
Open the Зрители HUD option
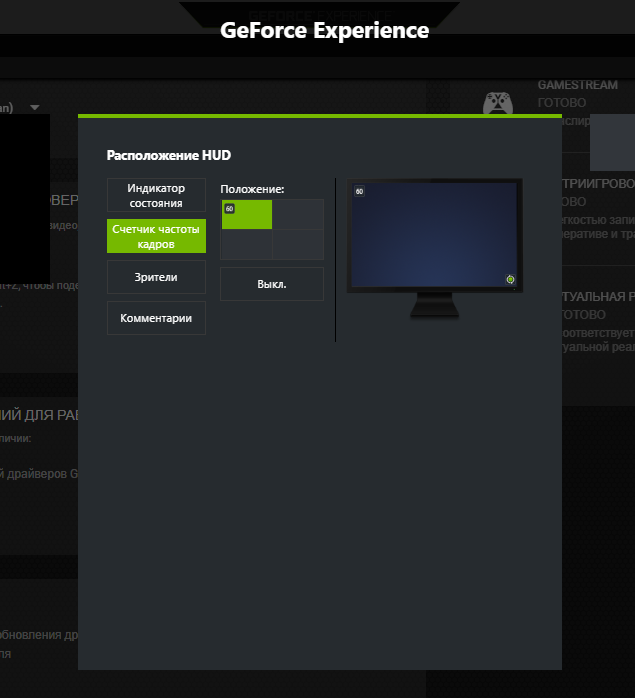click(x=156, y=277)
